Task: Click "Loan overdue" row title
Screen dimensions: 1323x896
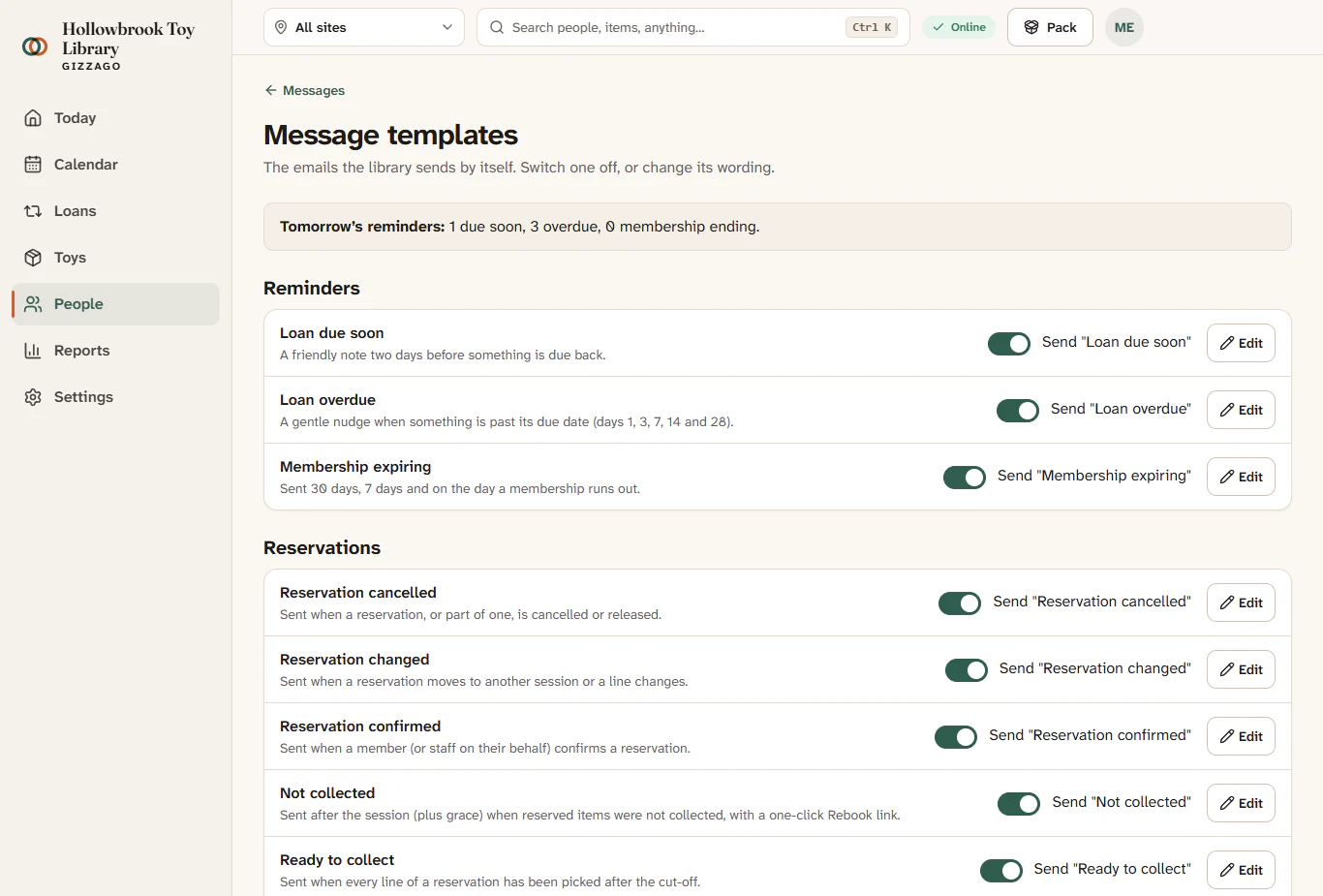Action: pos(327,400)
